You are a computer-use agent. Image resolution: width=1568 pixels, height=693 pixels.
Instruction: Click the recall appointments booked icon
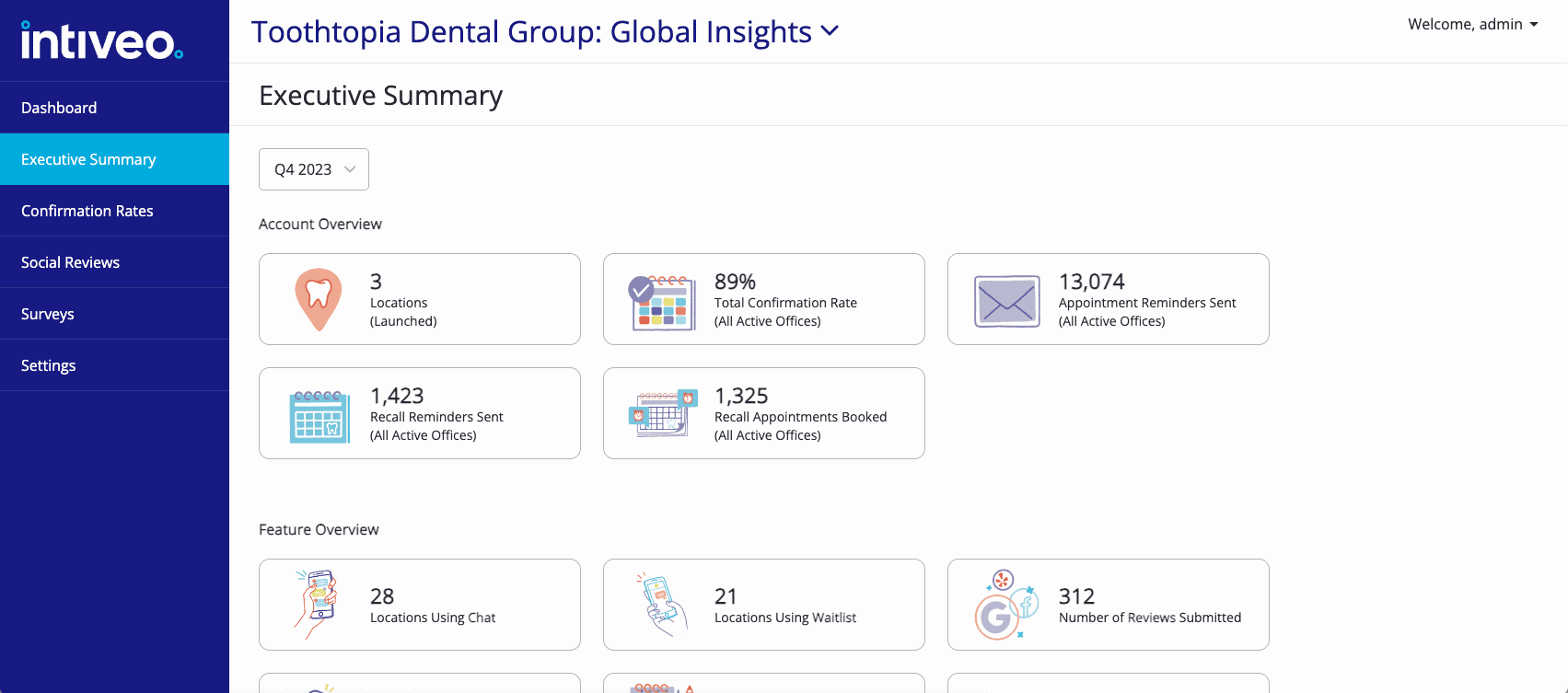tap(663, 414)
